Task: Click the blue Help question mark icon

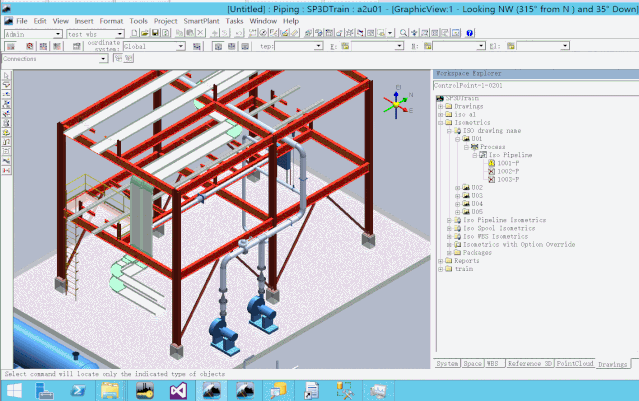Action: [x=469, y=33]
